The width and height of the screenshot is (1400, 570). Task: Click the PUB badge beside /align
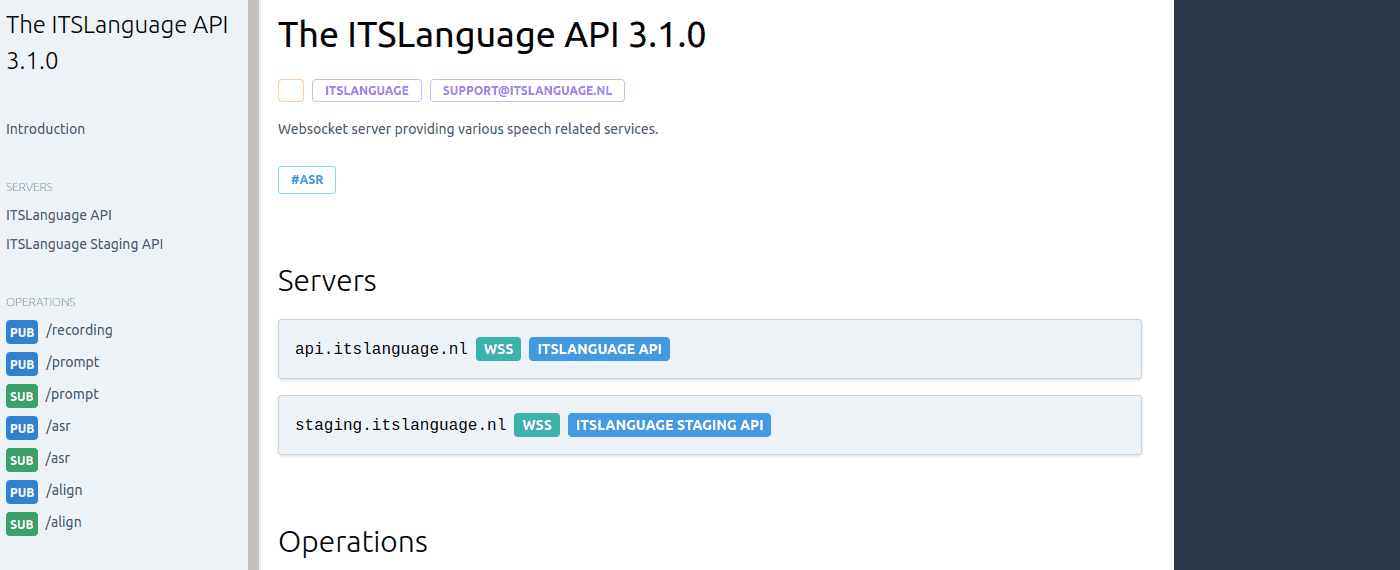[22, 492]
